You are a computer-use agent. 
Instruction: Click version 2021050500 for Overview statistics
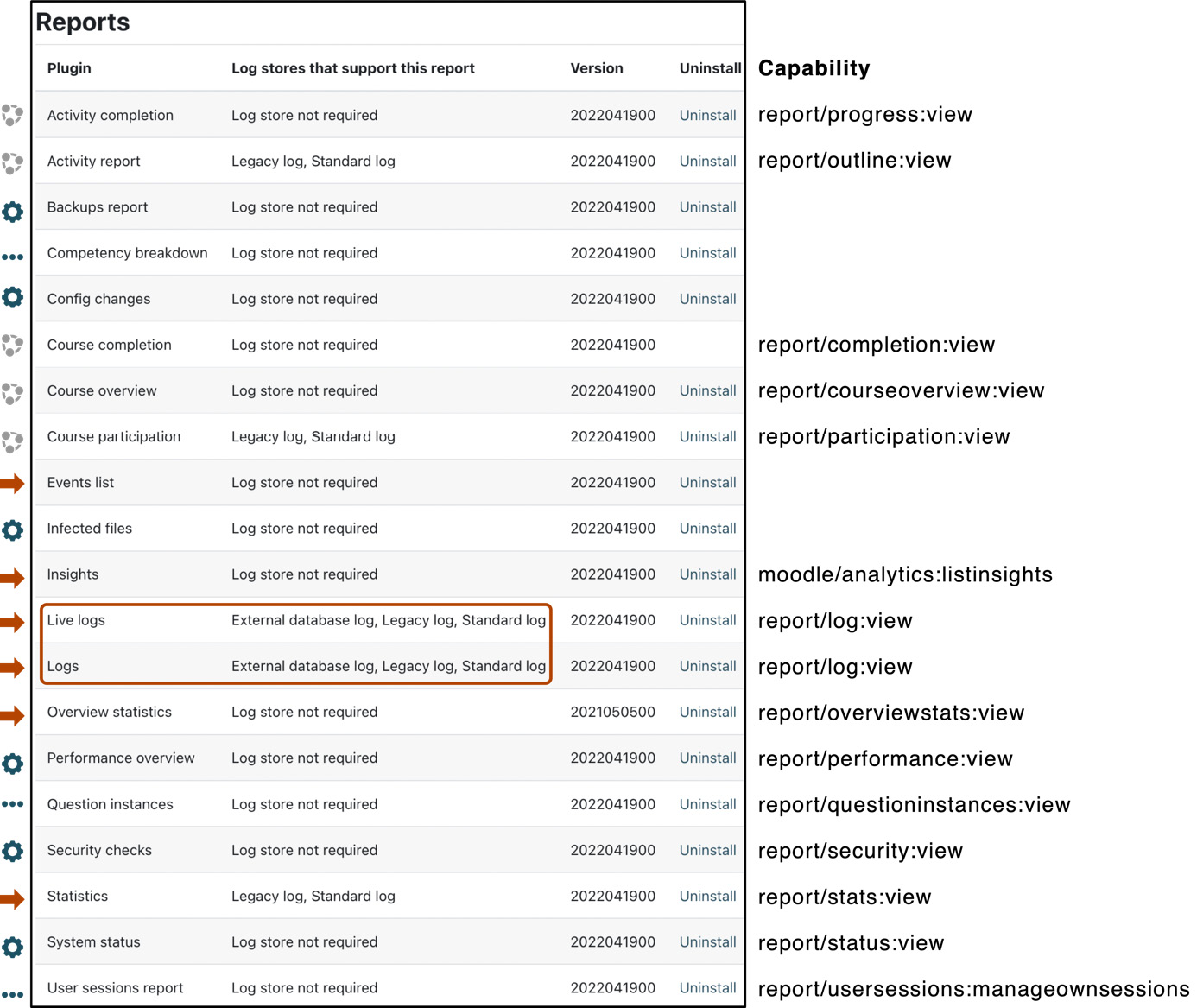click(x=613, y=712)
